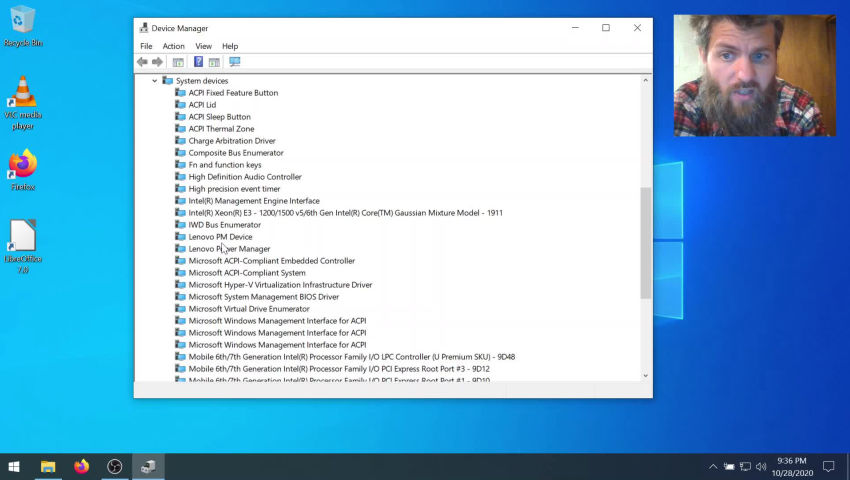This screenshot has height=480, width=850.
Task: Click the OBS Studio taskbar icon
Action: click(x=115, y=466)
